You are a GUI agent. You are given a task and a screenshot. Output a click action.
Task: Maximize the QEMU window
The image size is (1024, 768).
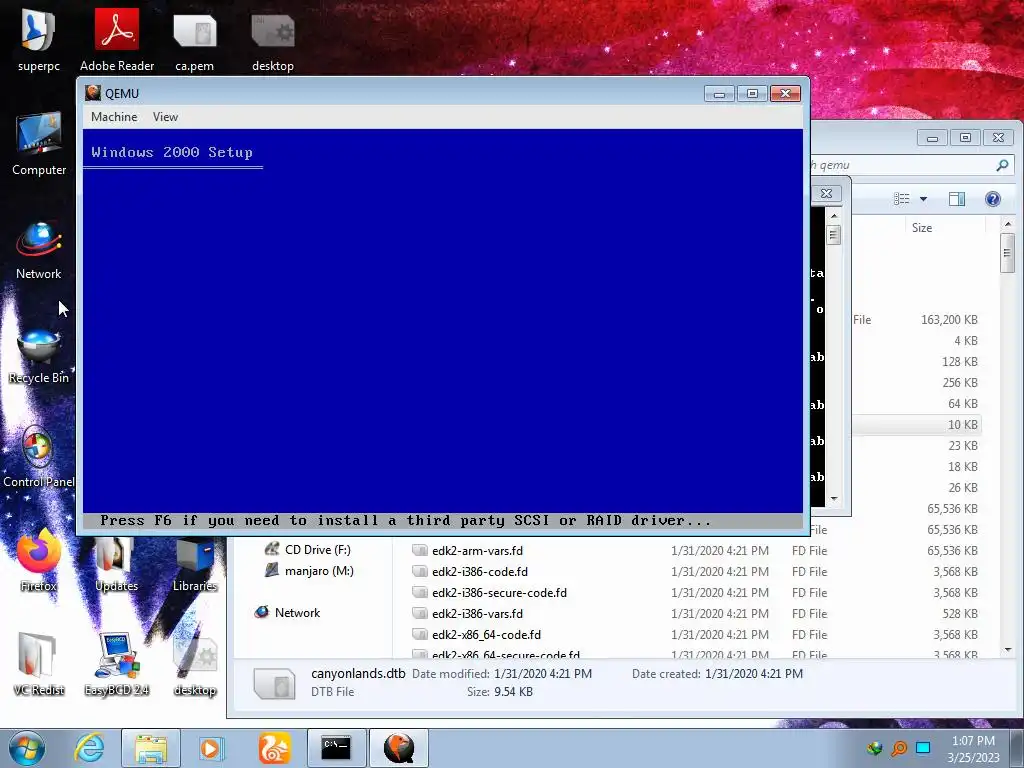(x=752, y=94)
